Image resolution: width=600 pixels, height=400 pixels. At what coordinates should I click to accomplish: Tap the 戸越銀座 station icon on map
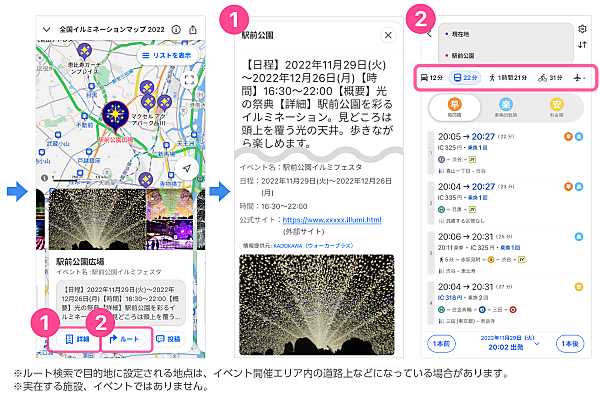[89, 152]
